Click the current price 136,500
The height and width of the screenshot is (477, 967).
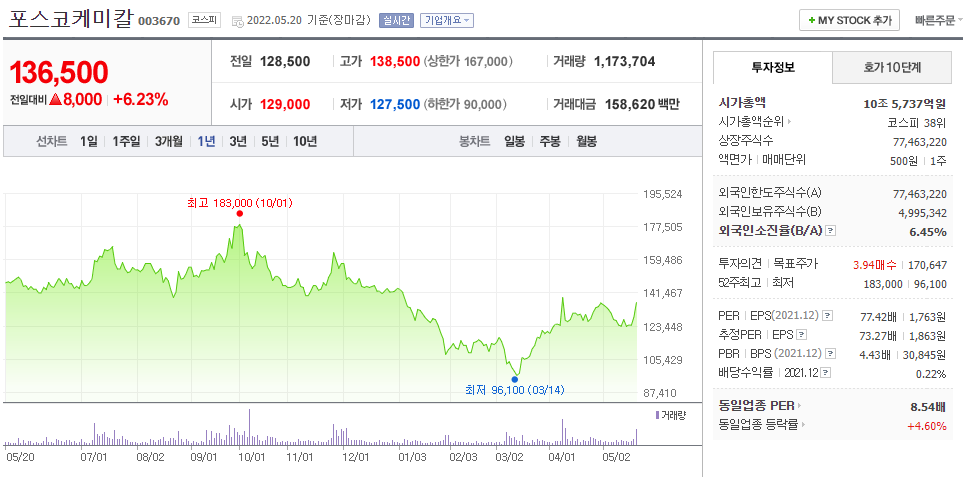click(59, 73)
